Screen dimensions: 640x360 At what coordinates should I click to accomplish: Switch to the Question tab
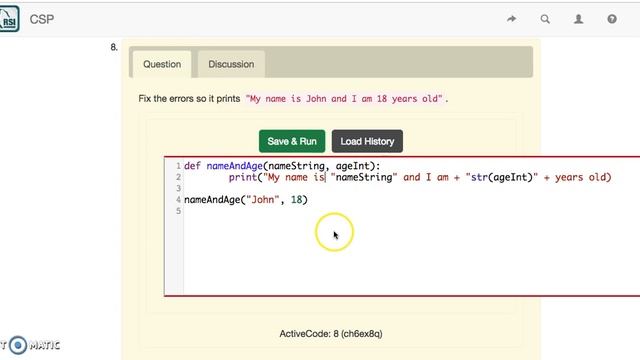(x=162, y=64)
